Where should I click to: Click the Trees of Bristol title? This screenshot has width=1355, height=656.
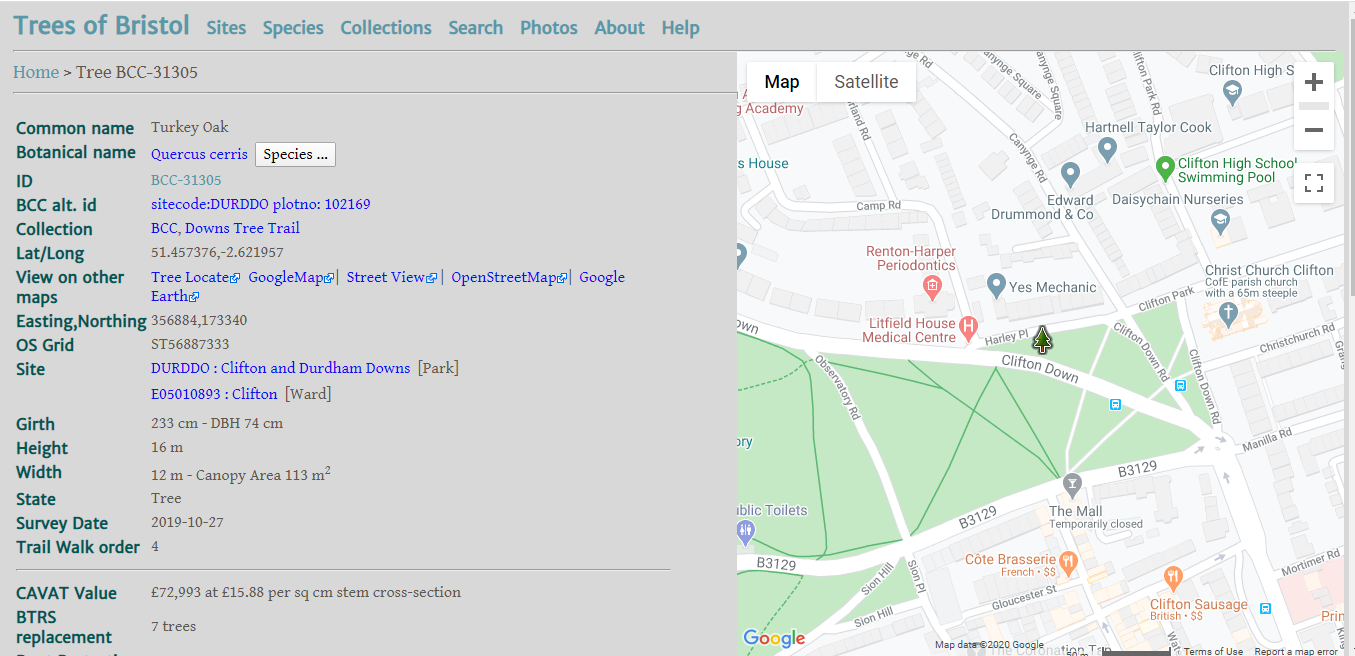coord(101,25)
